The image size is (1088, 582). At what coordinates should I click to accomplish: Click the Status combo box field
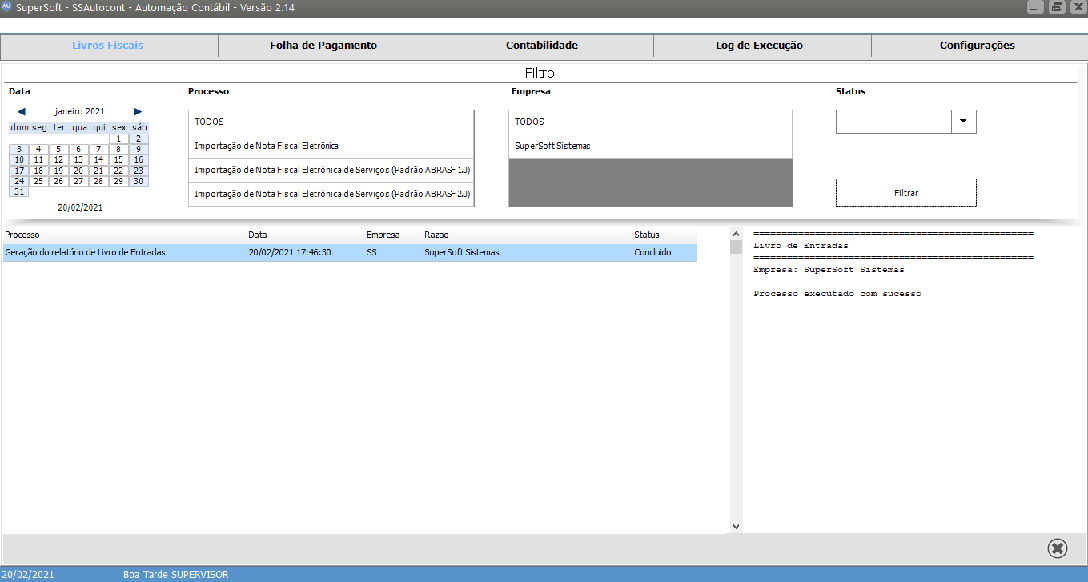(x=893, y=121)
